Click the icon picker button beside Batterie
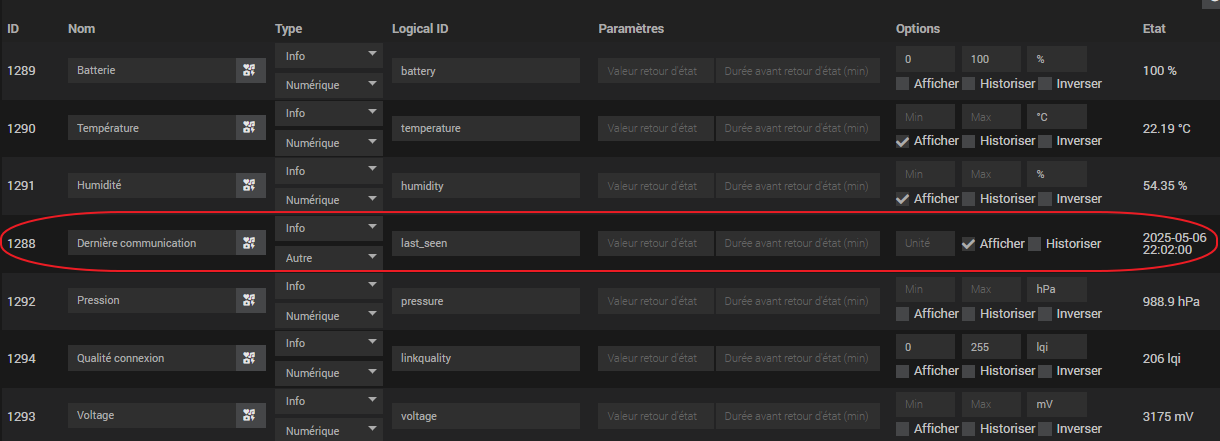The height and width of the screenshot is (441, 1220). click(x=250, y=71)
